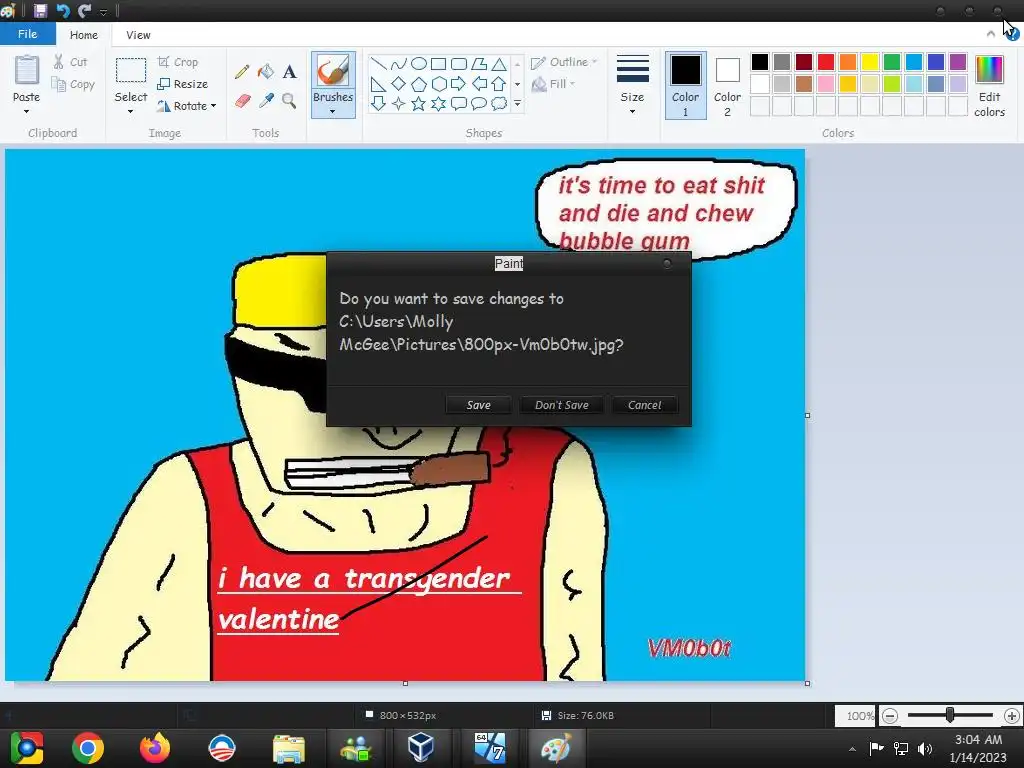The height and width of the screenshot is (768, 1024).
Task: Click Cancel in the Paint dialog
Action: click(x=645, y=405)
